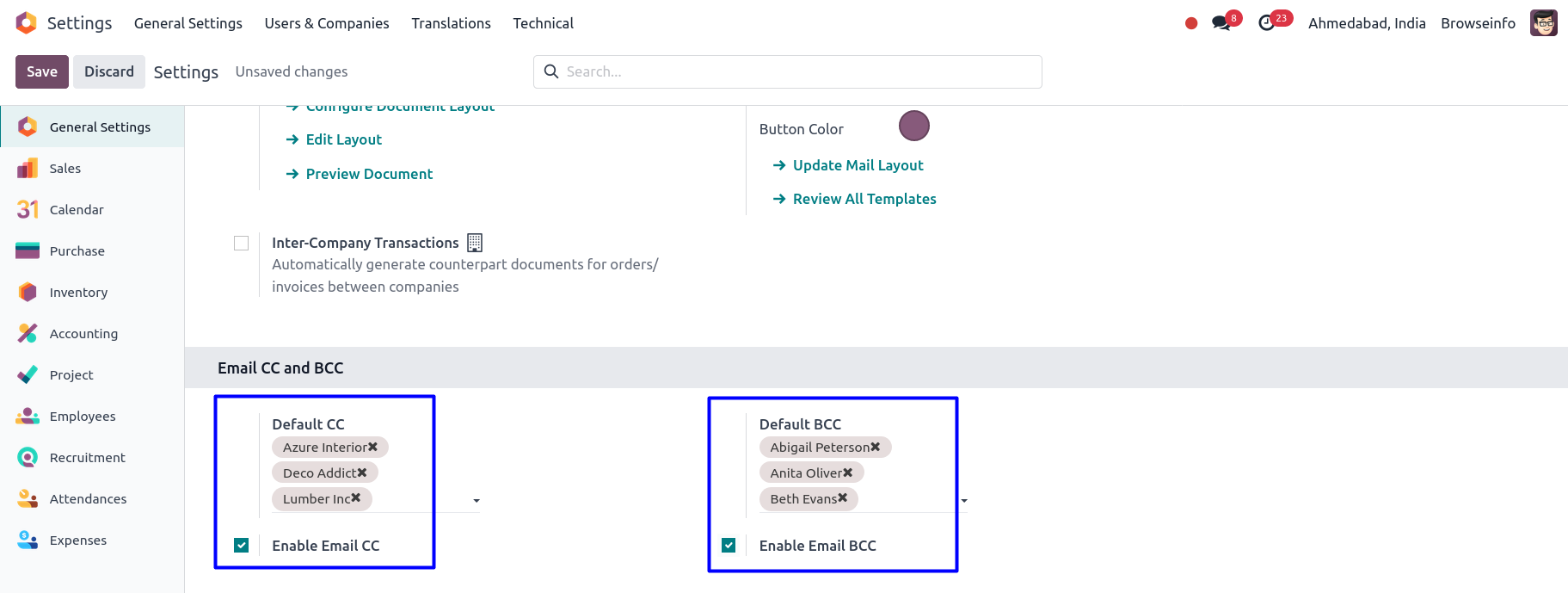Remove Beth Evans from Default BCC
Viewport: 1568px width, 593px height.
pyautogui.click(x=843, y=498)
